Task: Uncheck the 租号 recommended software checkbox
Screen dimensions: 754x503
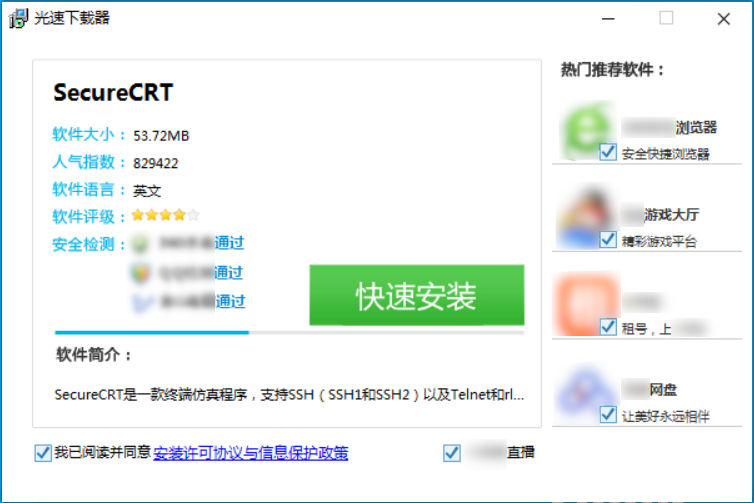Action: coord(608,327)
